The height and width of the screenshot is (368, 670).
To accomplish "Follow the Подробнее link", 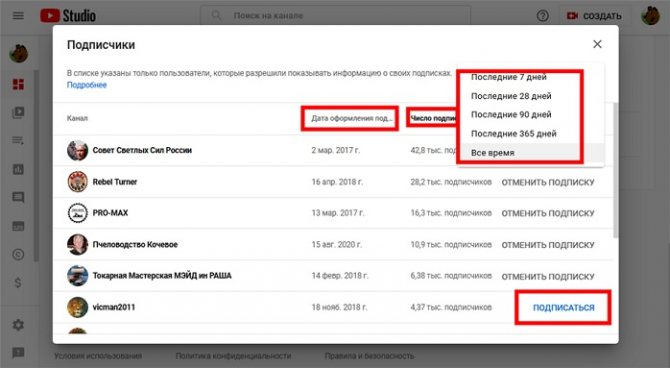I will coord(87,85).
